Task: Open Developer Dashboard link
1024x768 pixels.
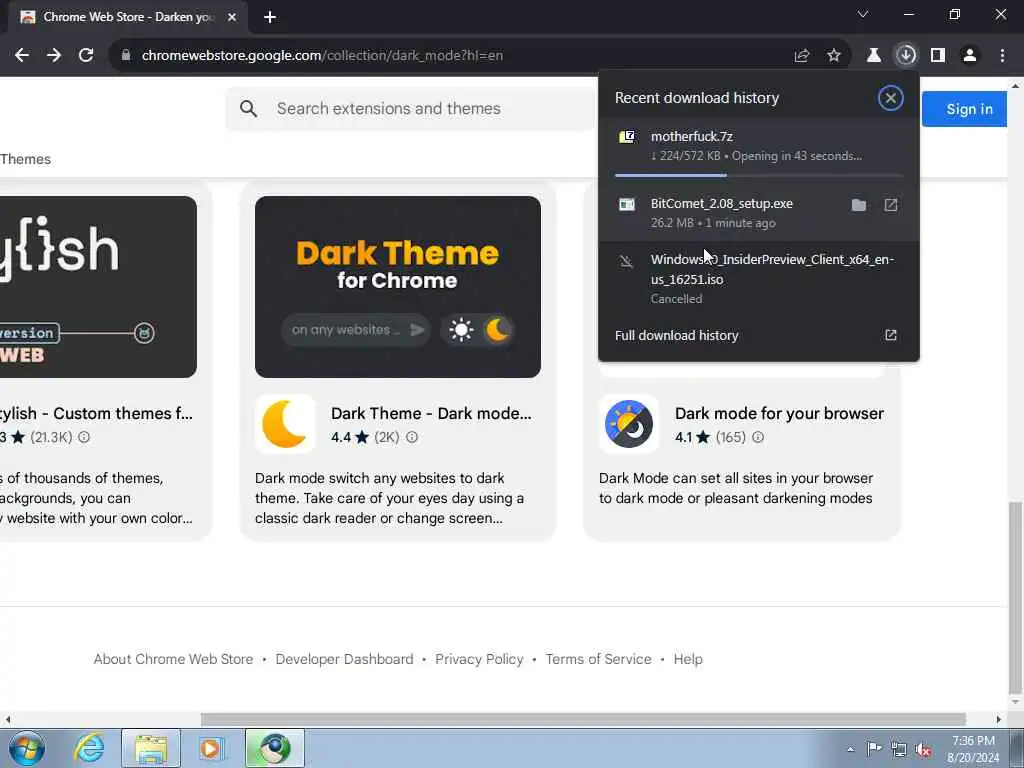Action: 344,659
